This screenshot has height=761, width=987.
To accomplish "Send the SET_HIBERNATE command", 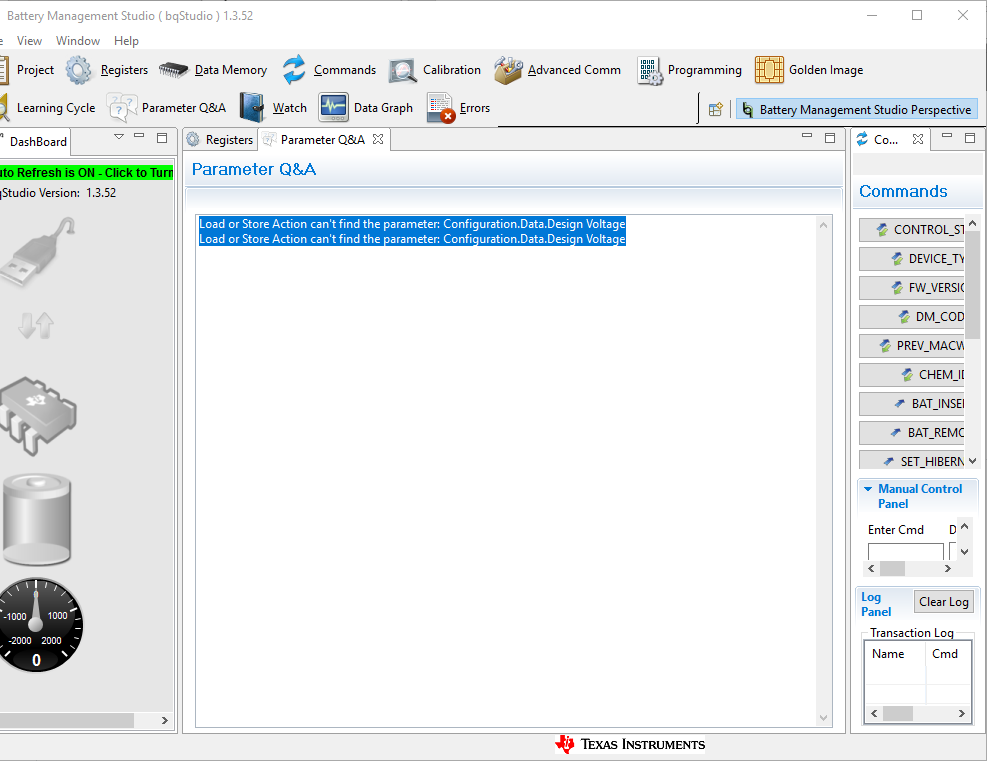I will point(912,460).
